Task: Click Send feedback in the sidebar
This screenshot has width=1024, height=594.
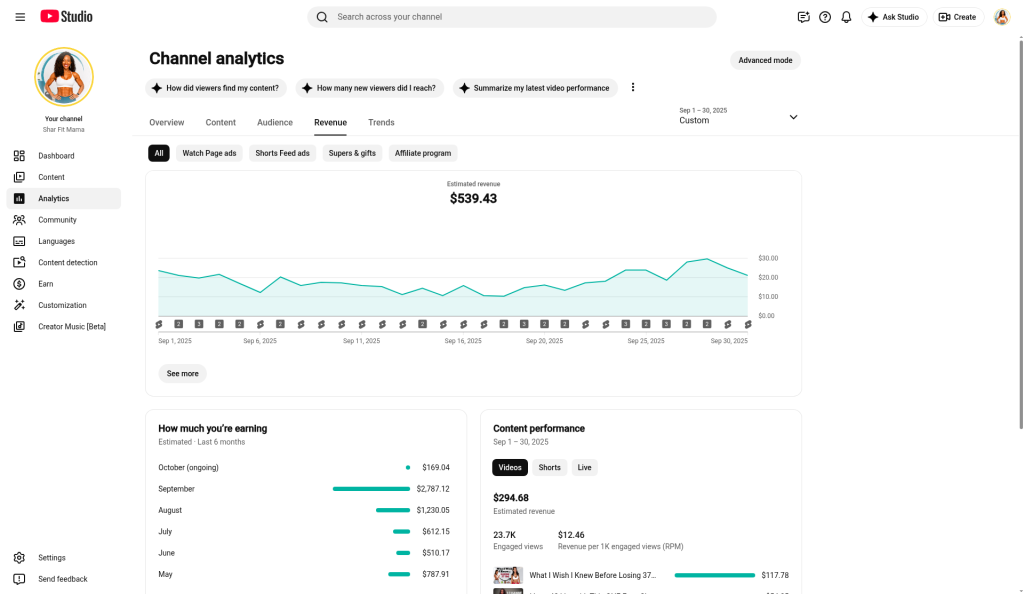Action: point(64,579)
